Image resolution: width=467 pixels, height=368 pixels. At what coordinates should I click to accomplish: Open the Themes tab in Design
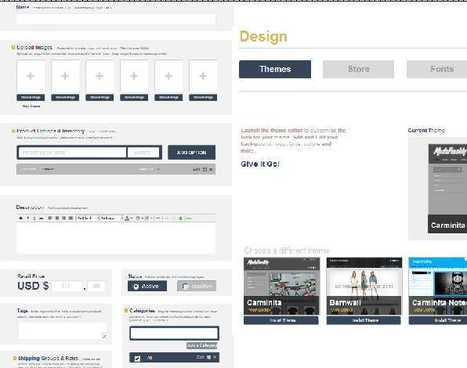(x=275, y=69)
